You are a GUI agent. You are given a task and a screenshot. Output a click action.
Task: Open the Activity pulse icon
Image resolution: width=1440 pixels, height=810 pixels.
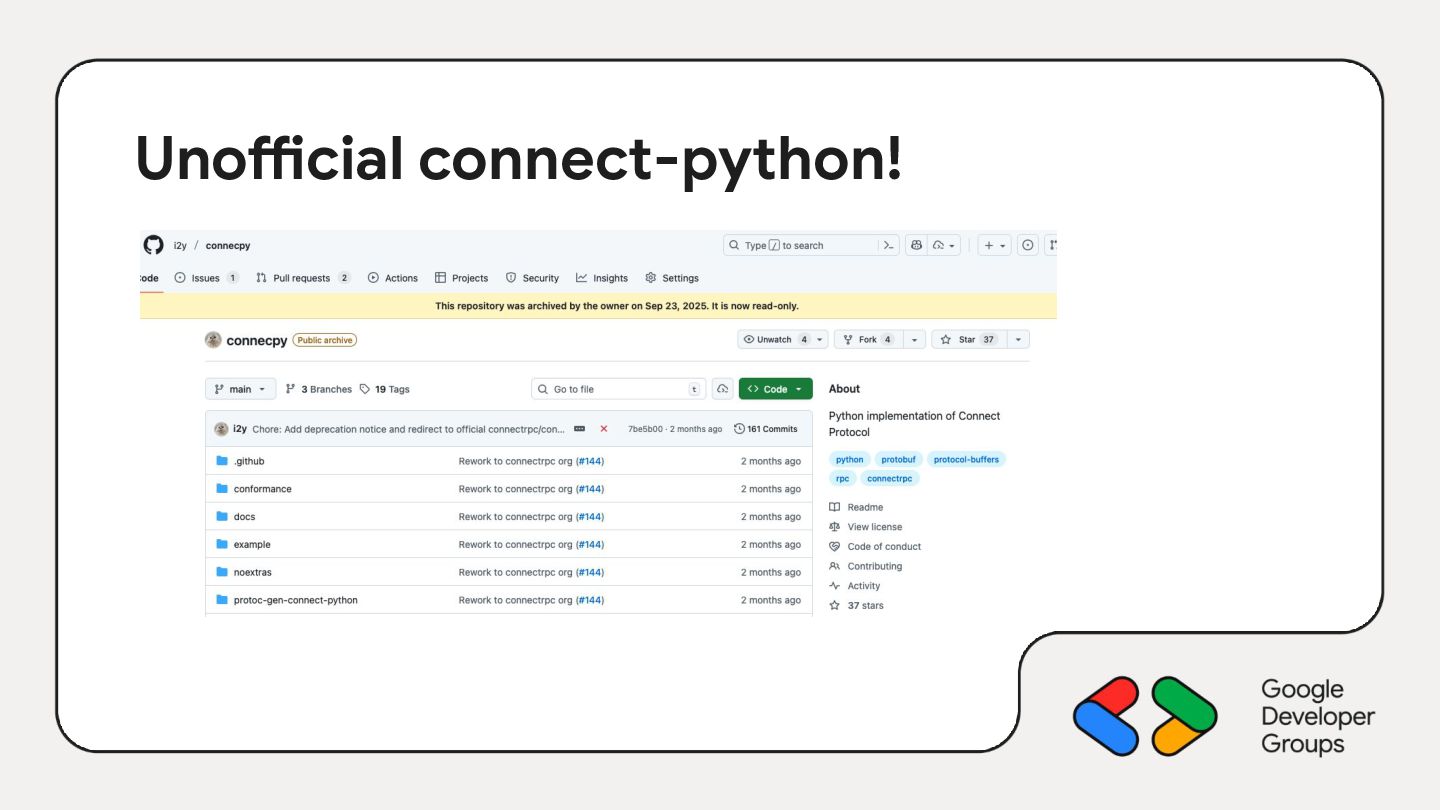pyautogui.click(x=835, y=586)
